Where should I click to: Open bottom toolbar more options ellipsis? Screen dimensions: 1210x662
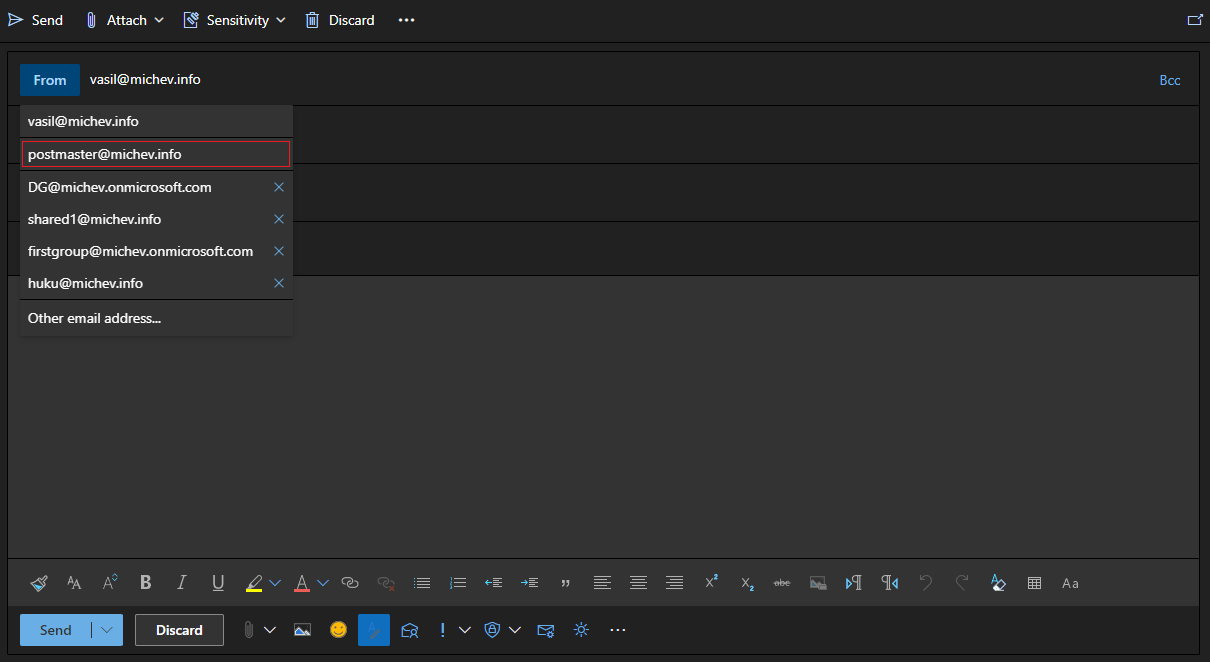617,630
